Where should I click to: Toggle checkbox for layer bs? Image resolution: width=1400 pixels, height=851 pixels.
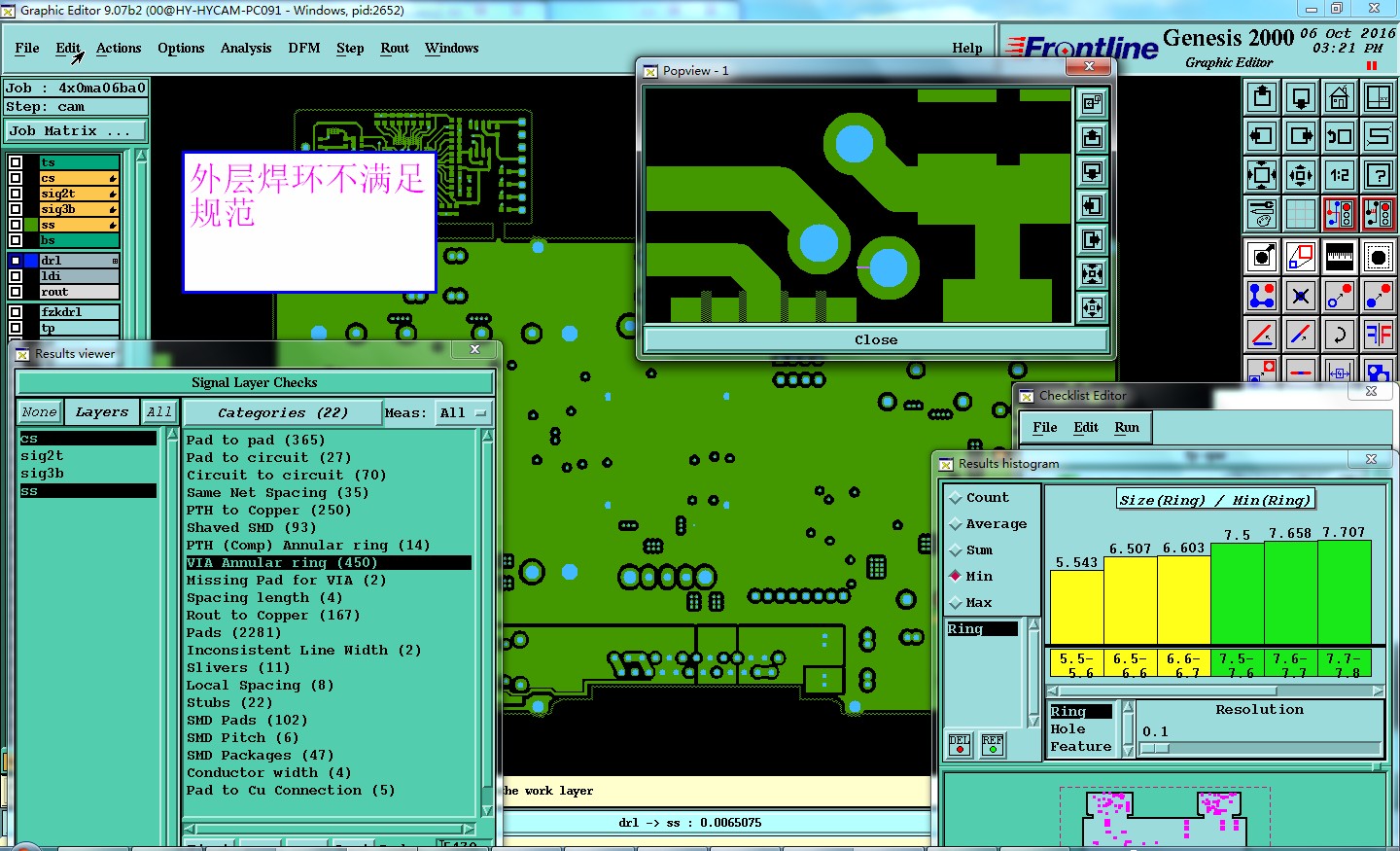(x=16, y=239)
